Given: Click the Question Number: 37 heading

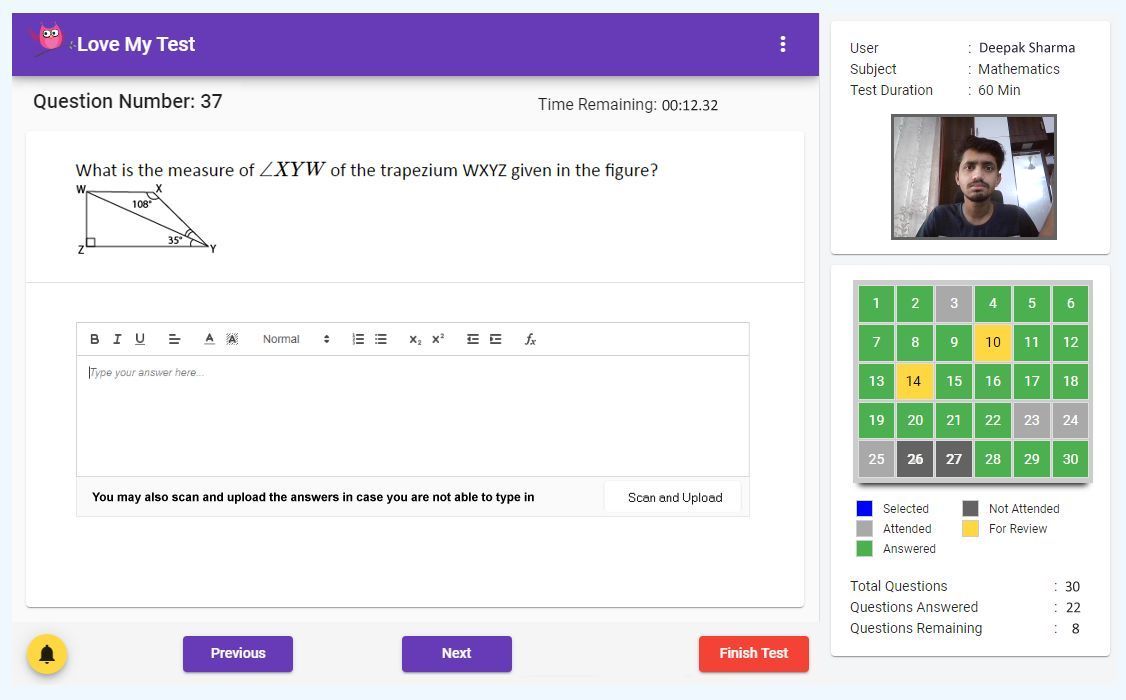Looking at the screenshot, I should coord(128,101).
